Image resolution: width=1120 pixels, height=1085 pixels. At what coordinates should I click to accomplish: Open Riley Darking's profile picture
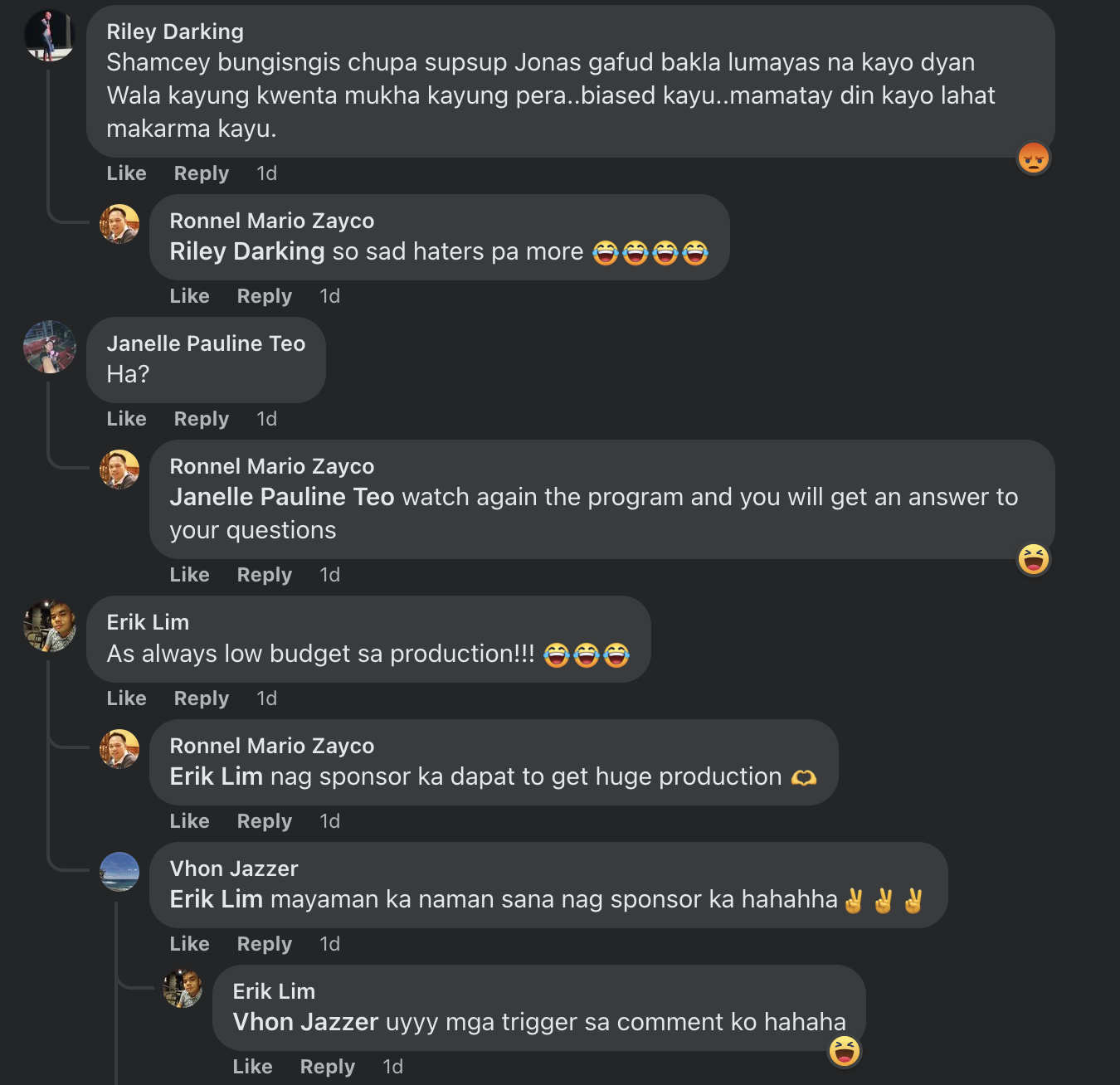coord(50,36)
